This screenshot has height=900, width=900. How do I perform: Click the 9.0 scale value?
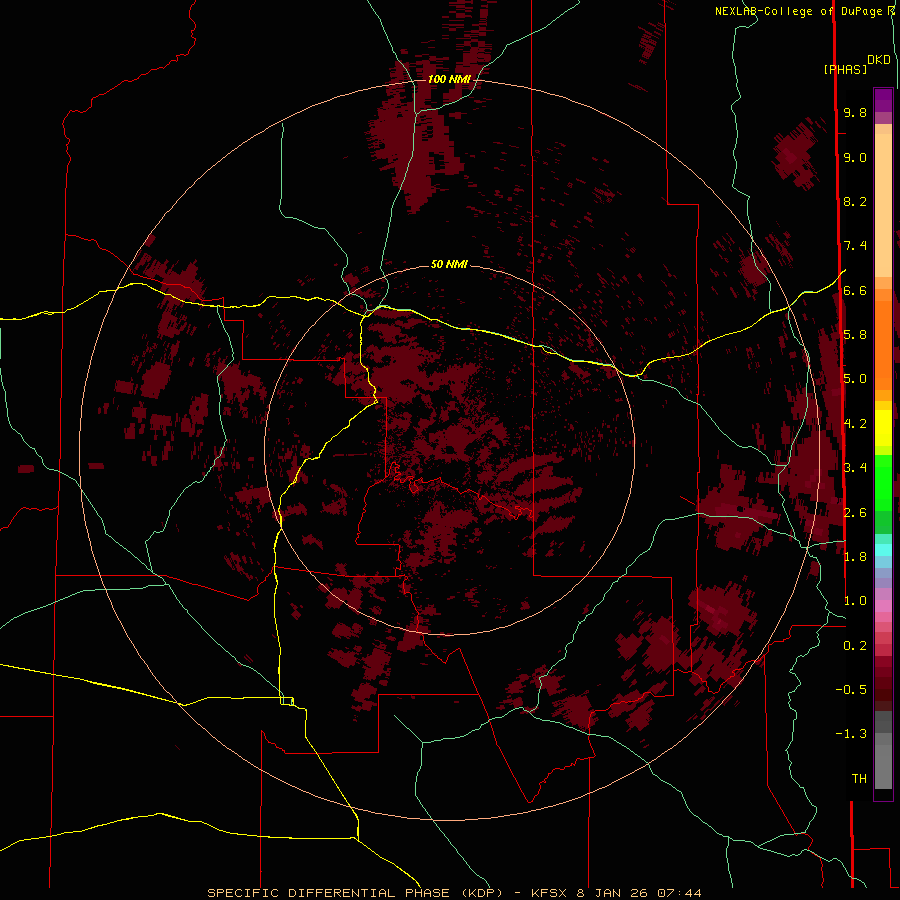(x=855, y=157)
